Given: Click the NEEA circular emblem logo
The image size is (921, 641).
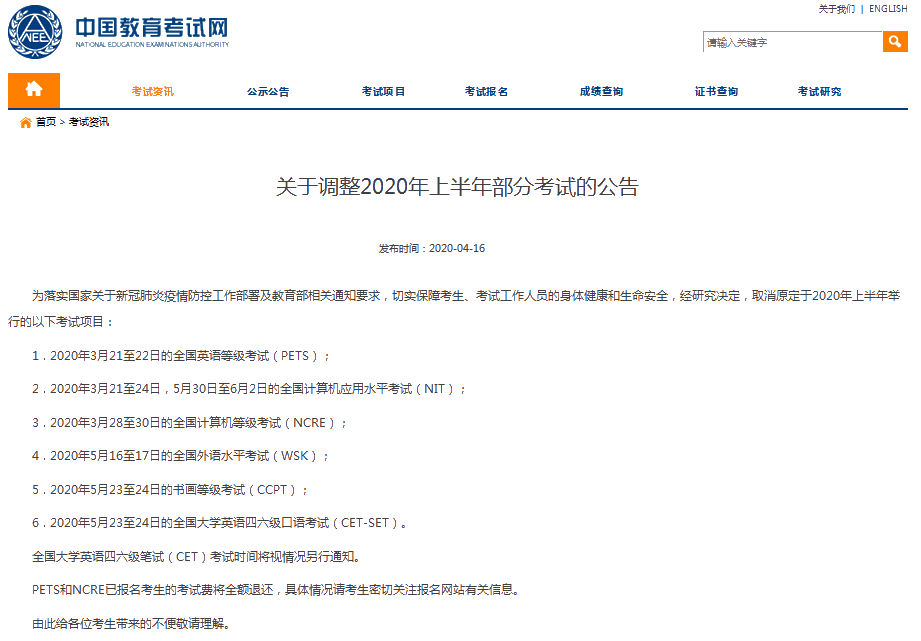Looking at the screenshot, I should tap(37, 31).
